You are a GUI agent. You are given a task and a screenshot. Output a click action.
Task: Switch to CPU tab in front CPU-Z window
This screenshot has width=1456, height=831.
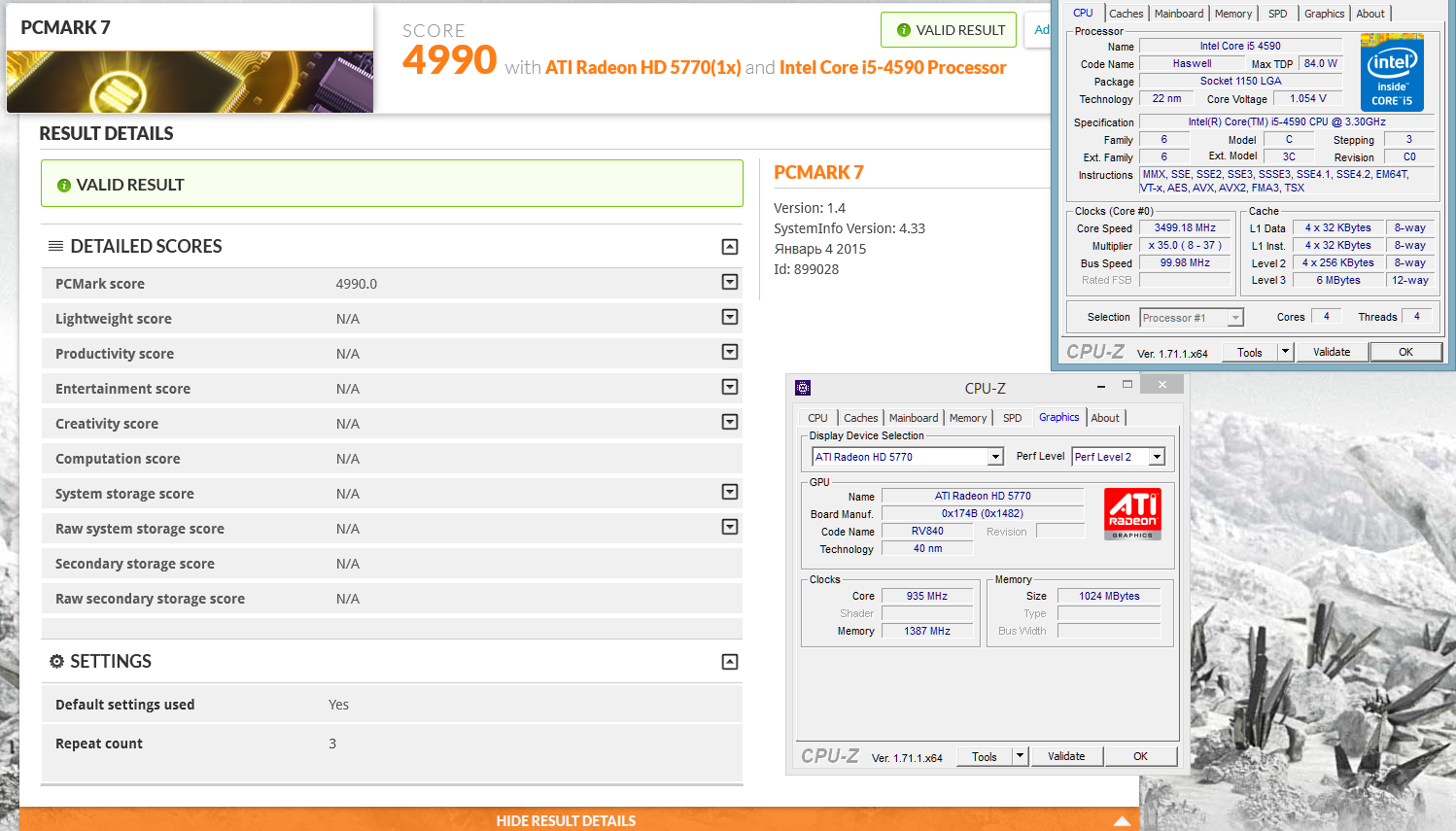point(817,418)
